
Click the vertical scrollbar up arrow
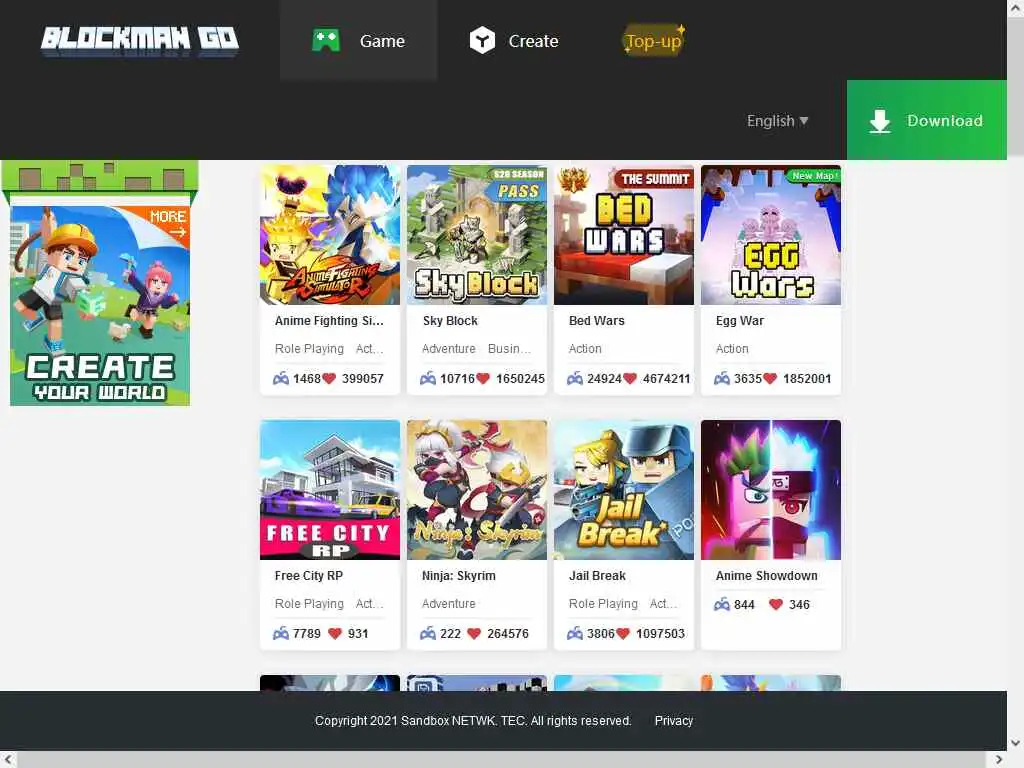point(1016,7)
